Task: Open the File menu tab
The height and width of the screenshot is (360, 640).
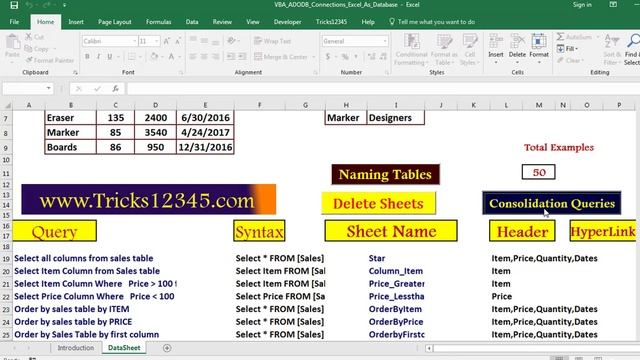Action: tap(14, 22)
